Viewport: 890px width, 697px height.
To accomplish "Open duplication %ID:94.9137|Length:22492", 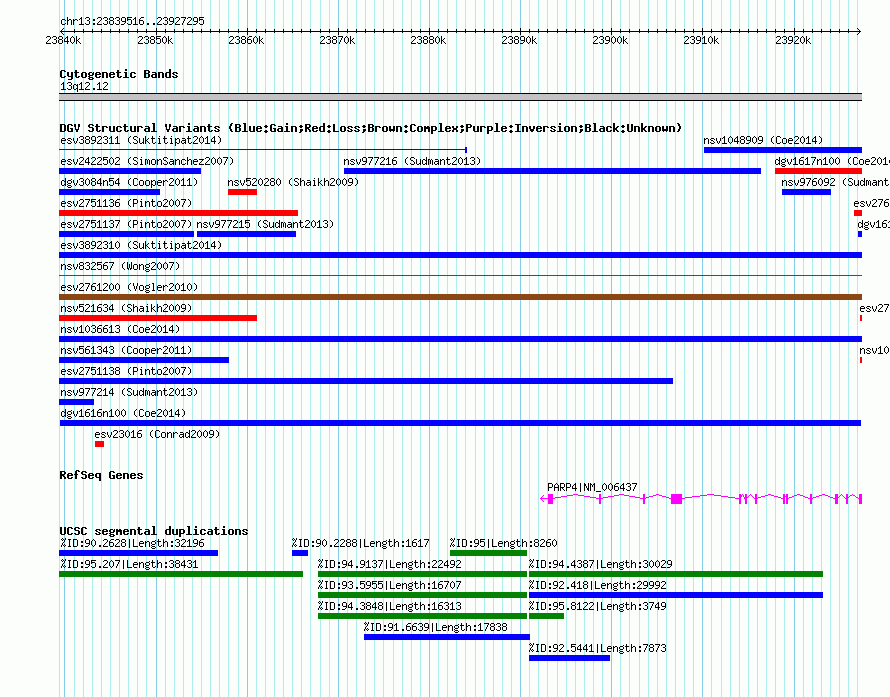I will 389,564.
